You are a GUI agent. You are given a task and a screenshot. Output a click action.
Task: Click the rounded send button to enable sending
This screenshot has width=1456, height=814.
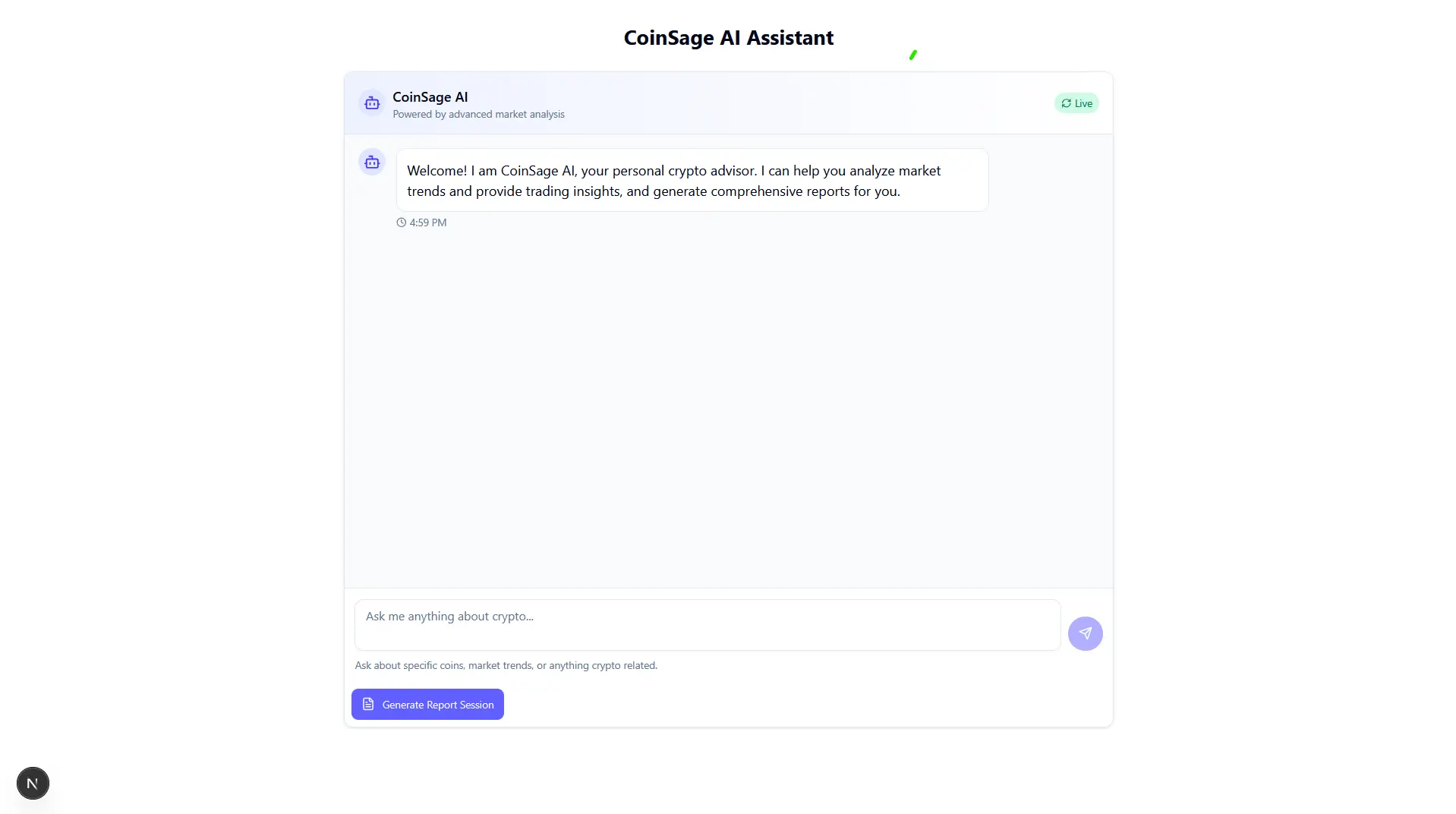click(1085, 633)
